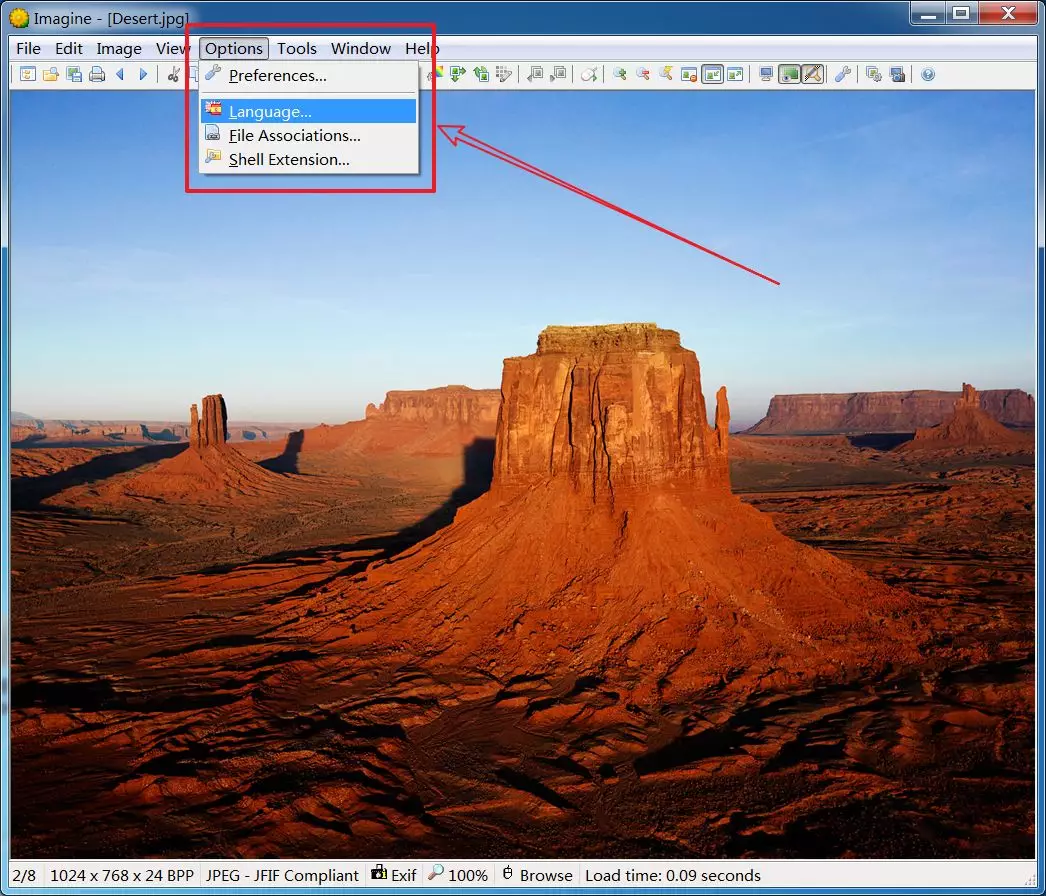The image size is (1046, 896).
Task: Click the 2/8 image counter in the status bar
Action: point(24,875)
